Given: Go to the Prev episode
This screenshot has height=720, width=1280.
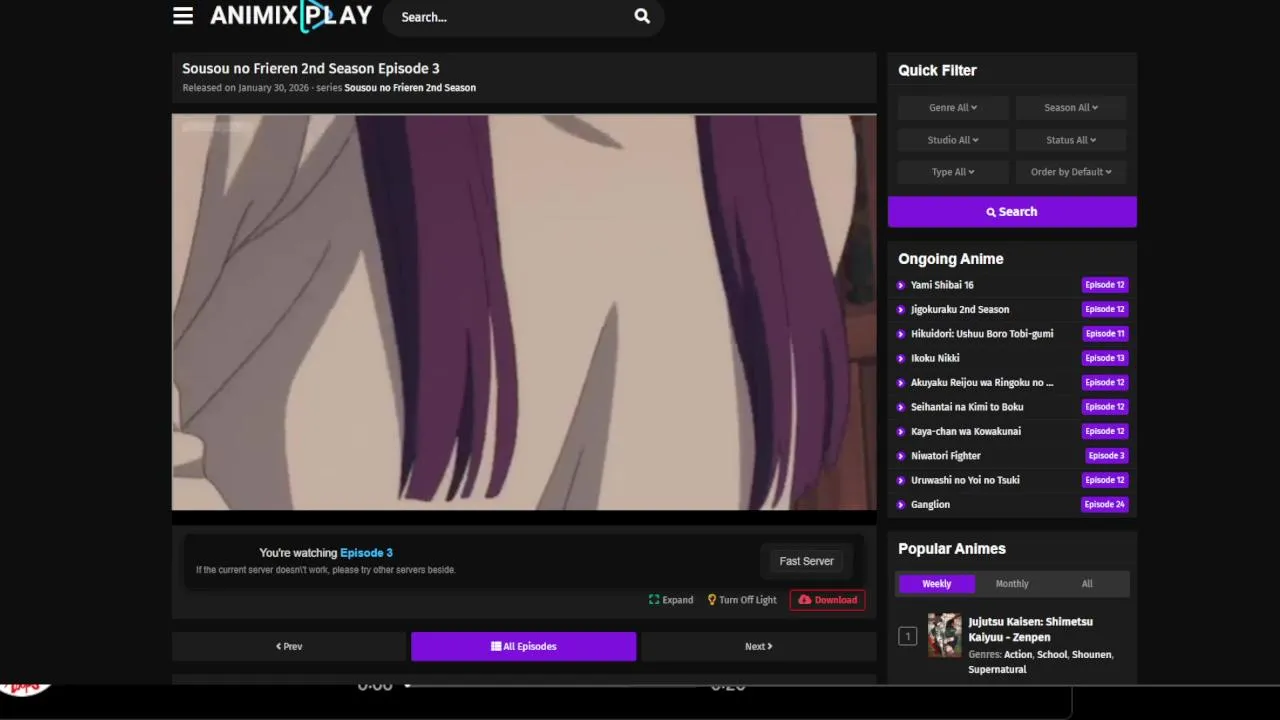Looking at the screenshot, I should tap(289, 647).
